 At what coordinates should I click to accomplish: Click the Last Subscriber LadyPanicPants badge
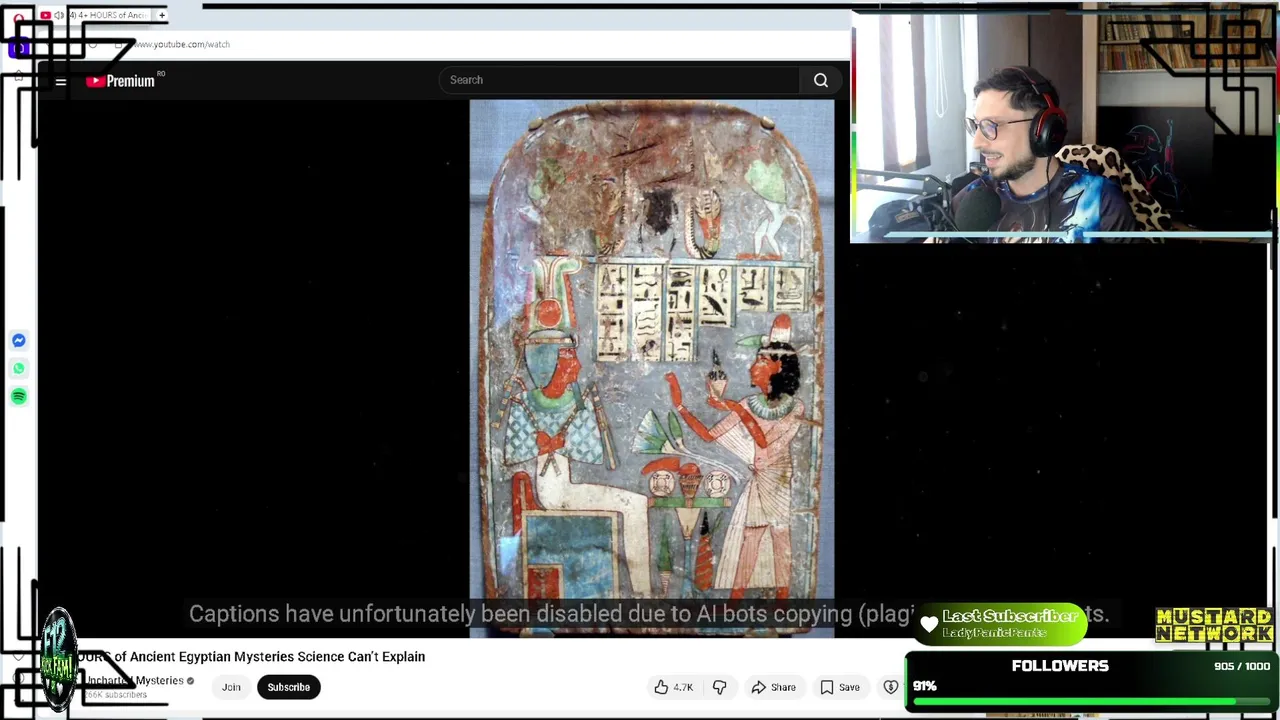click(1002, 624)
